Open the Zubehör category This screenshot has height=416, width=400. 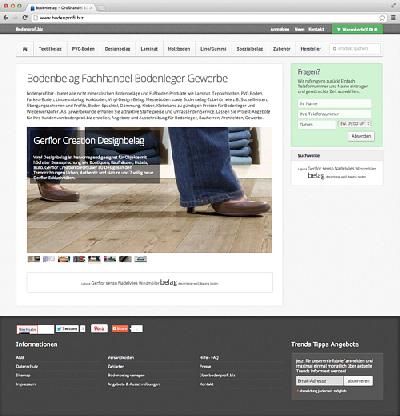pyautogui.click(x=282, y=49)
